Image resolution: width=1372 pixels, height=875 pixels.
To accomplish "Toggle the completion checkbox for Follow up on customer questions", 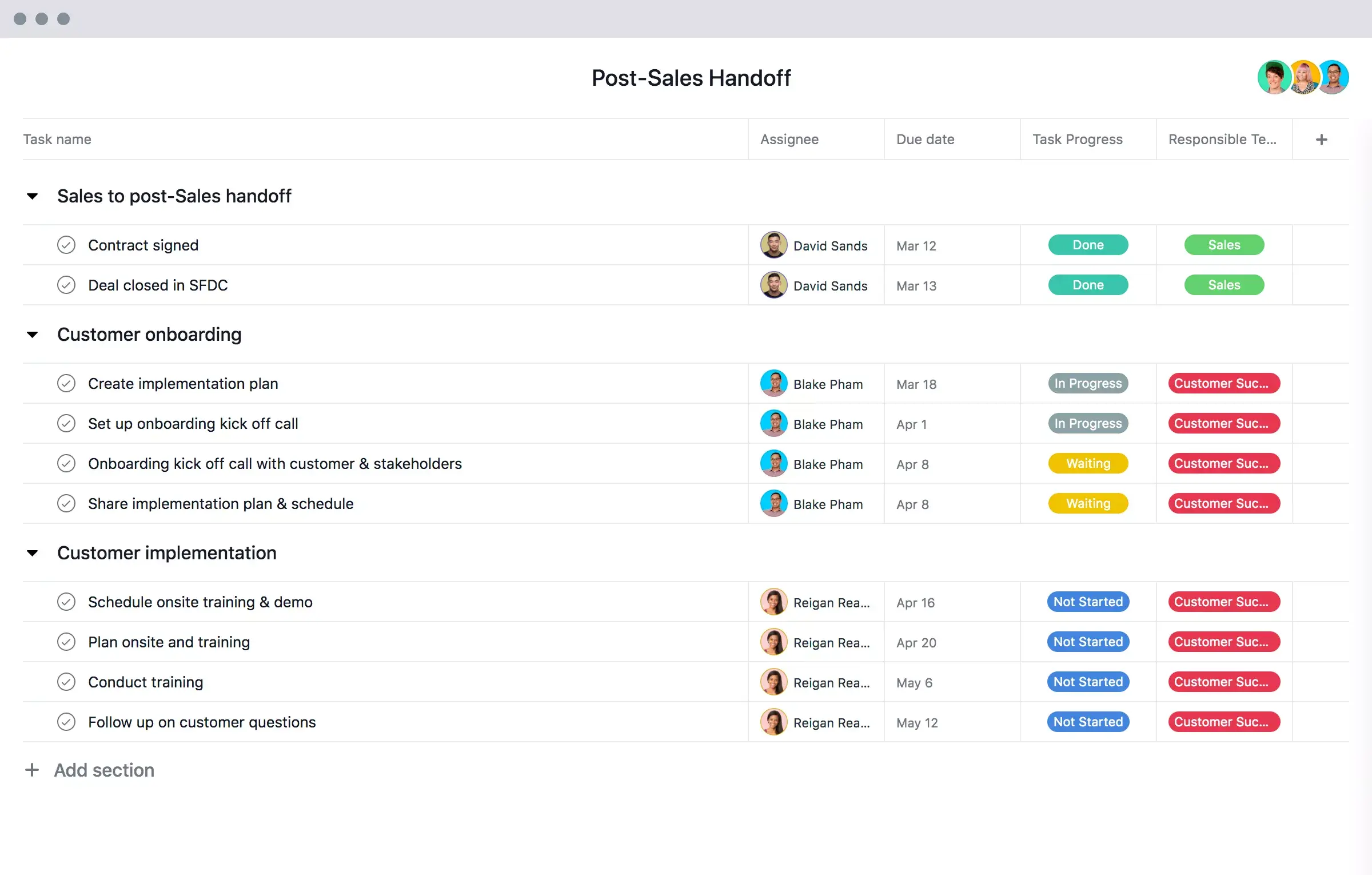I will coord(66,721).
